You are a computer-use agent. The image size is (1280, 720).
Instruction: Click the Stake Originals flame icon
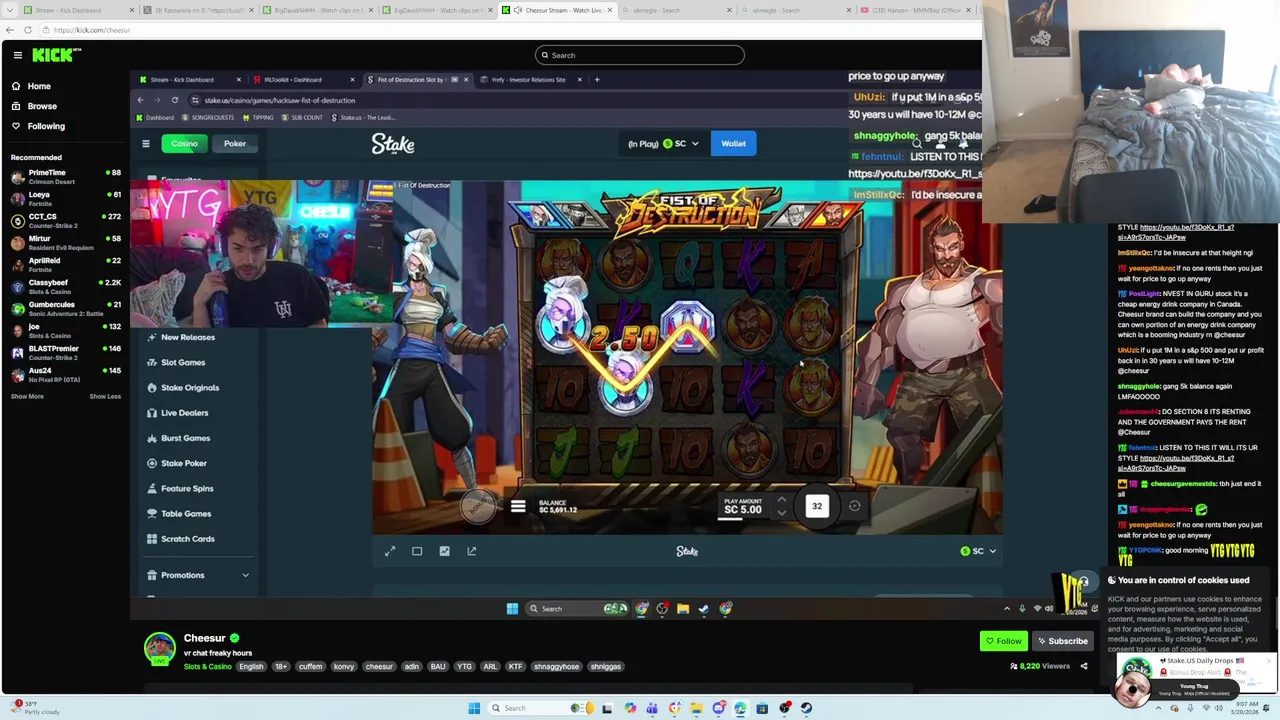pyautogui.click(x=152, y=387)
